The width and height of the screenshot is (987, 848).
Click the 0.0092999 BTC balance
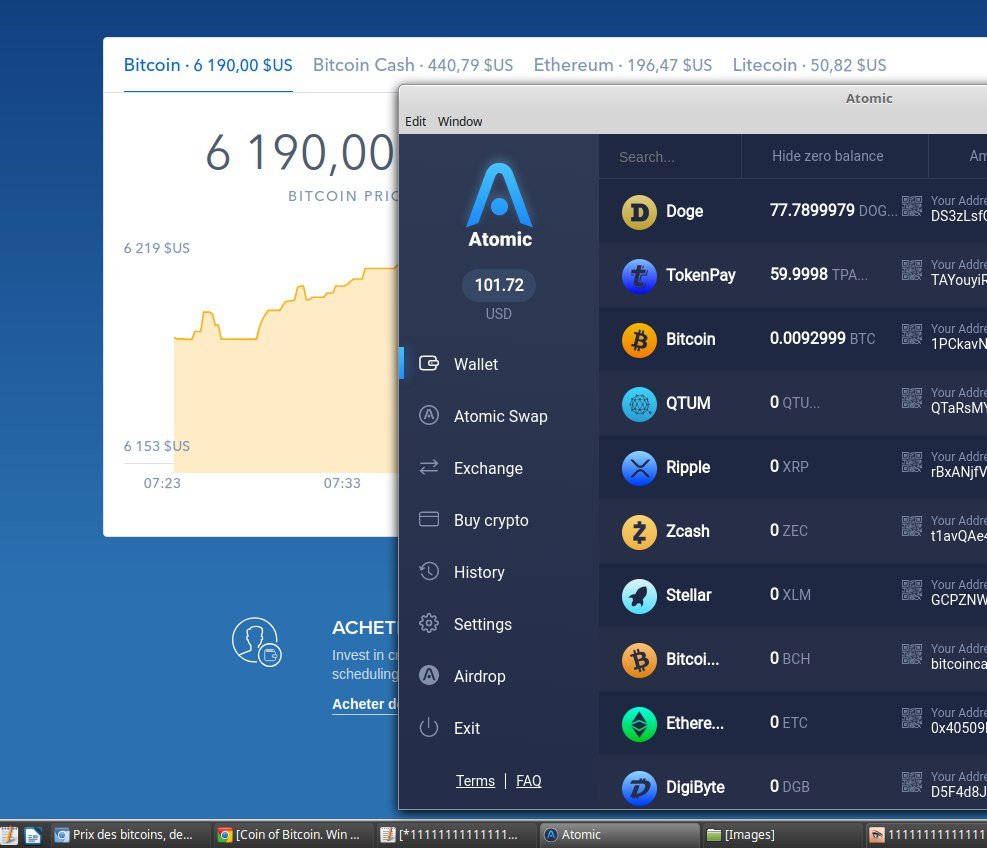click(807, 338)
